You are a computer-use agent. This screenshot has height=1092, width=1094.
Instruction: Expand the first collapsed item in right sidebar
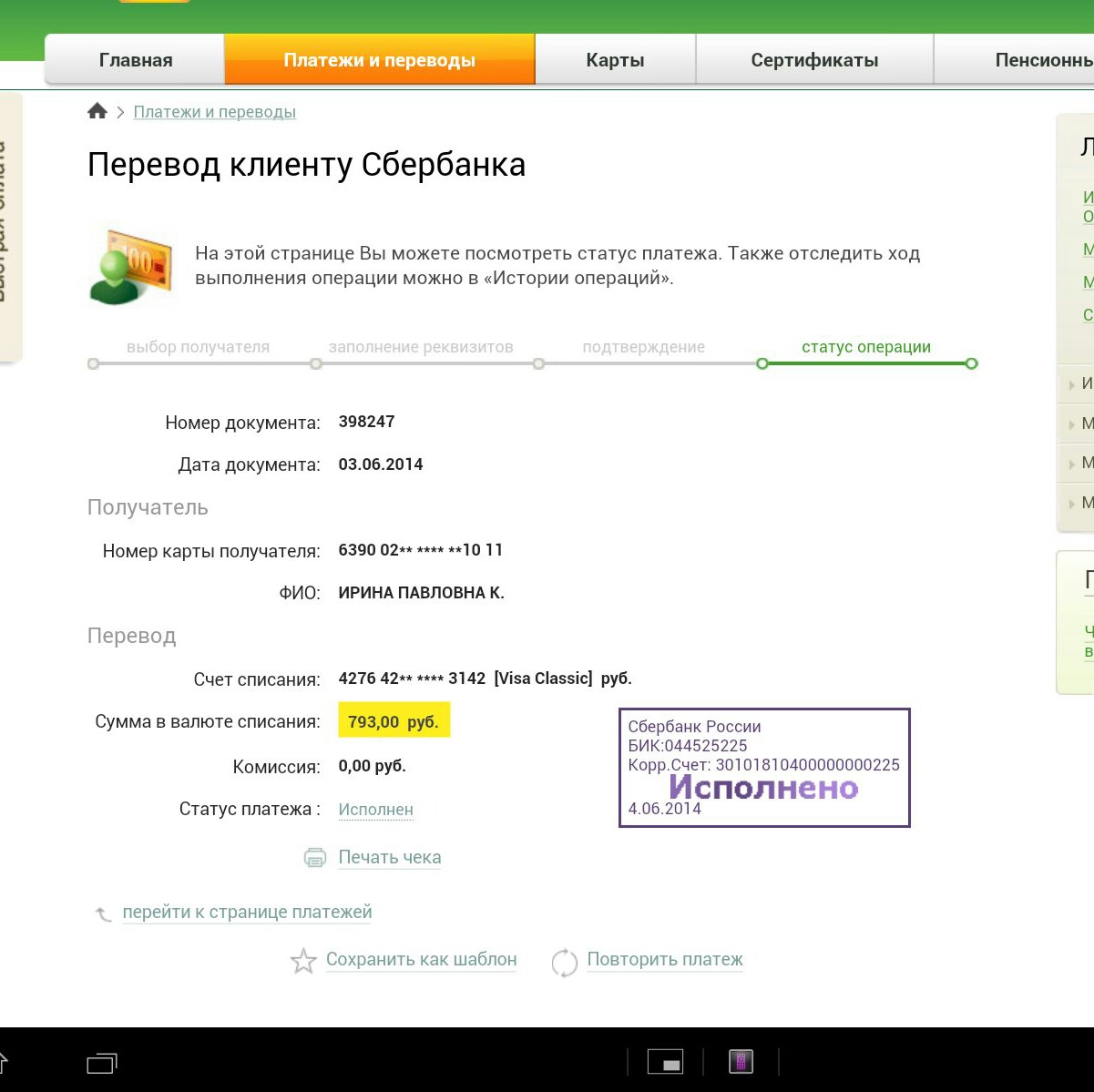pos(1079,384)
